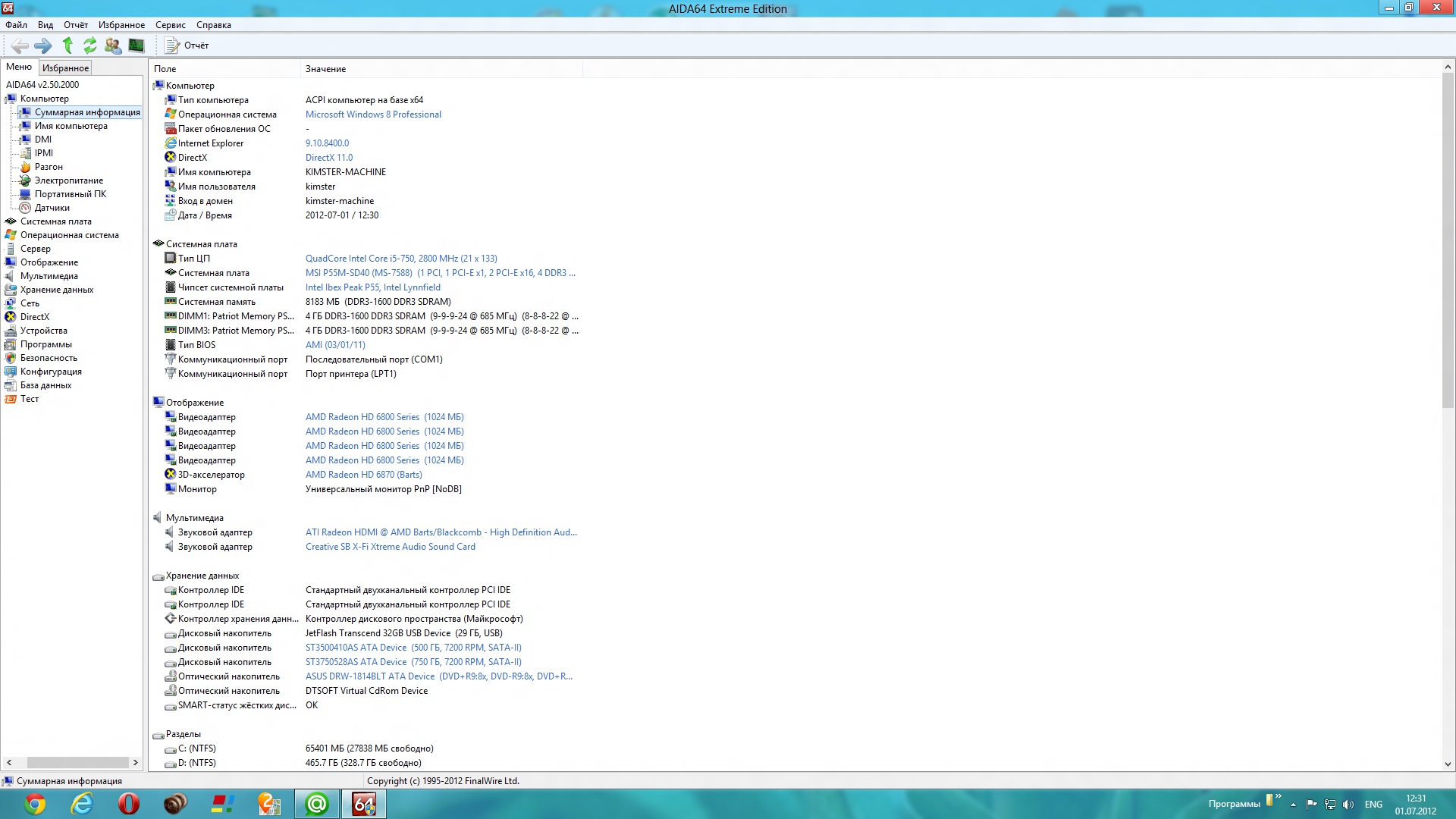Click AMI (03/01/11) BIOS link
The image size is (1456, 819).
(335, 345)
